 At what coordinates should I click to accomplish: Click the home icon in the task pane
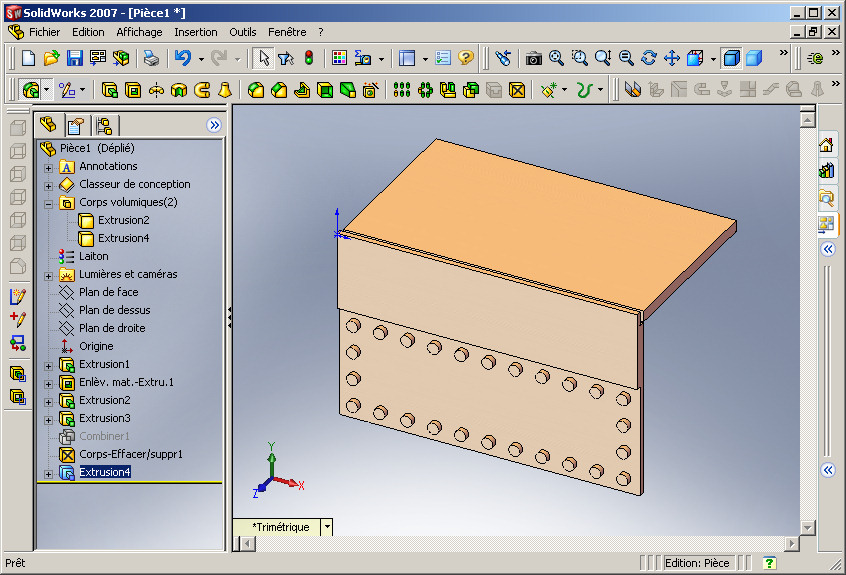click(826, 145)
